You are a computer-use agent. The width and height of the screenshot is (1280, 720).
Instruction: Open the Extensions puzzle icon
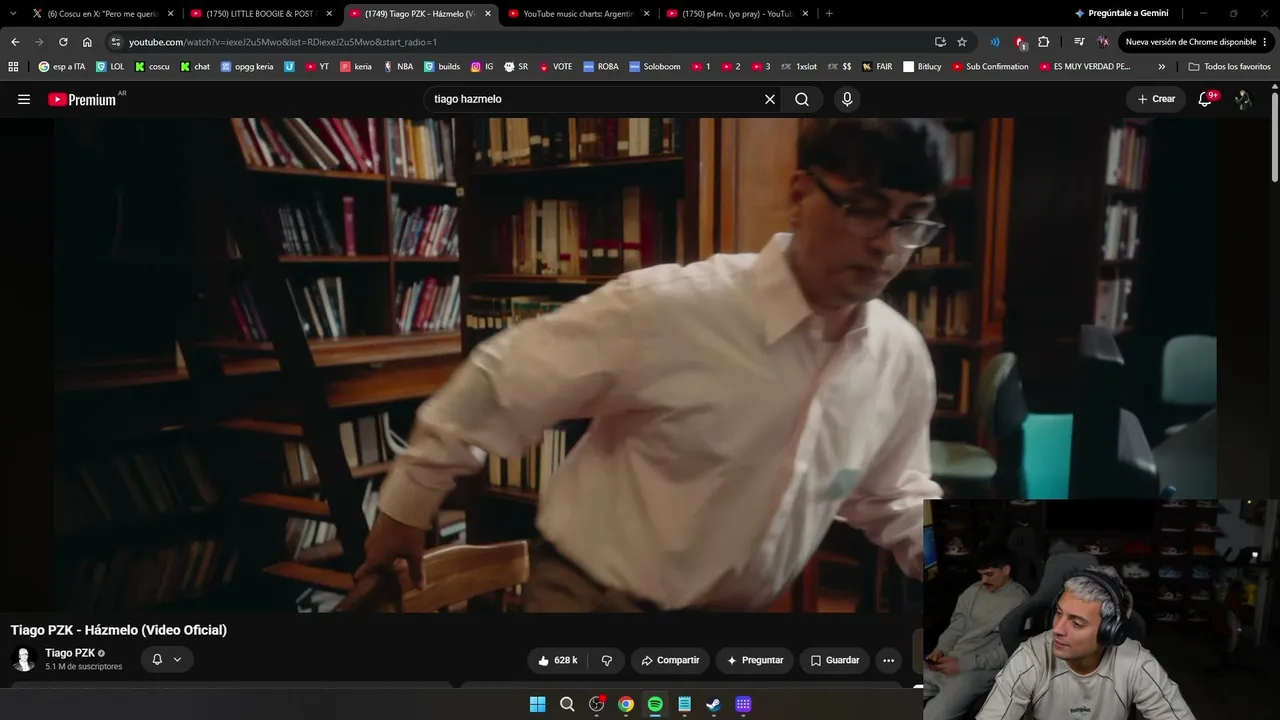point(1044,42)
